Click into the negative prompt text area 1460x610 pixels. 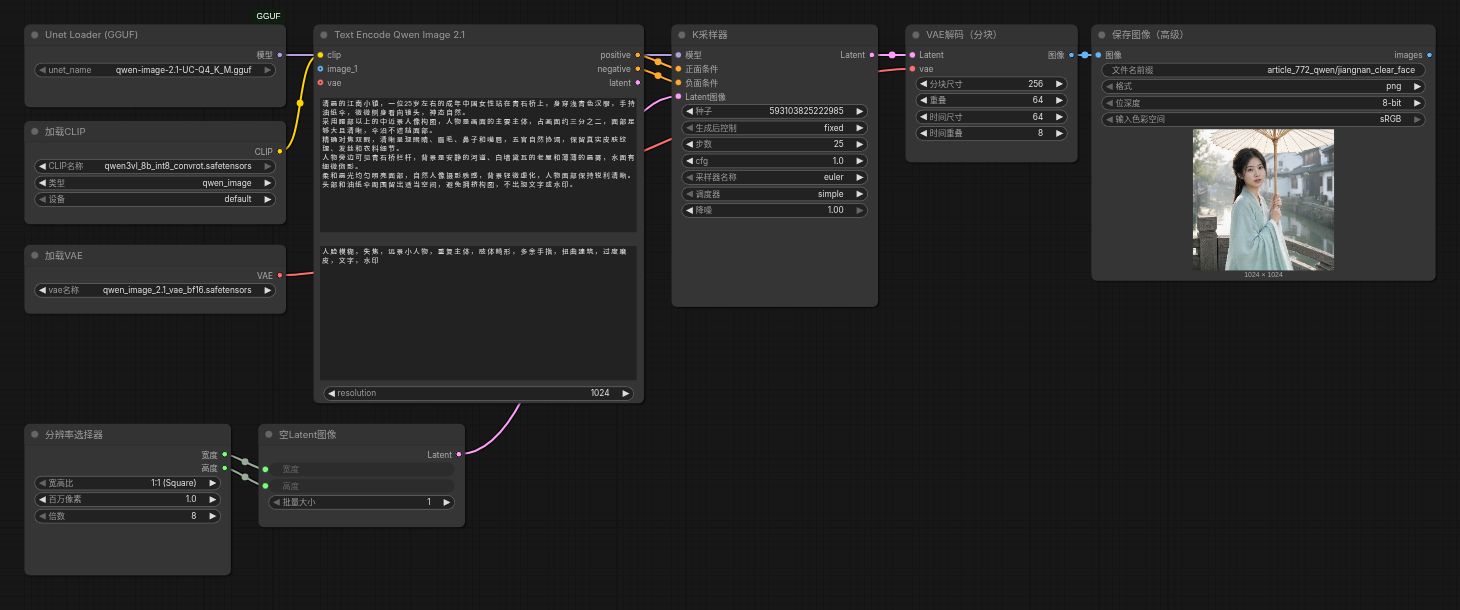point(479,312)
